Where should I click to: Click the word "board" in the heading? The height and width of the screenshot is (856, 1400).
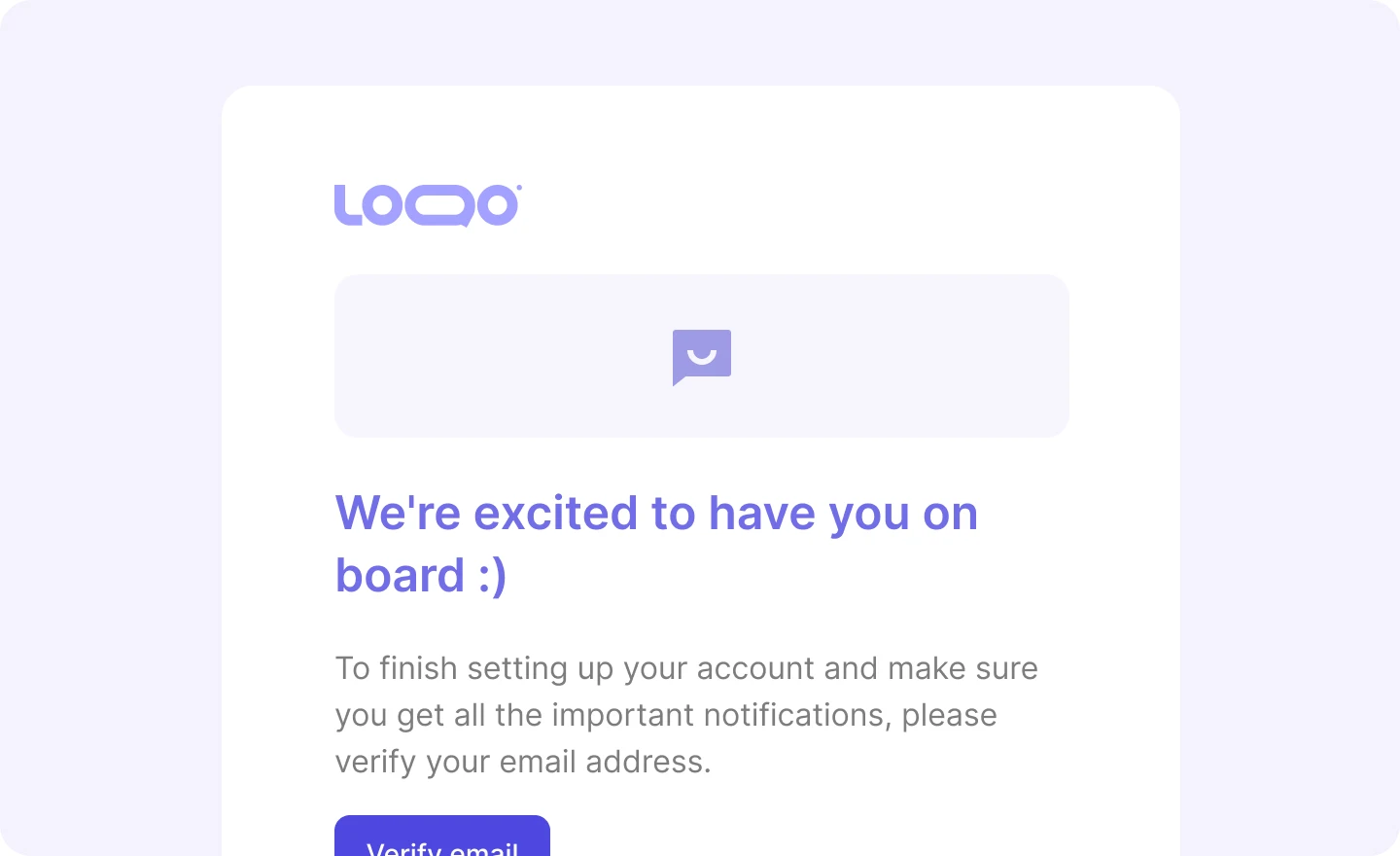point(401,575)
